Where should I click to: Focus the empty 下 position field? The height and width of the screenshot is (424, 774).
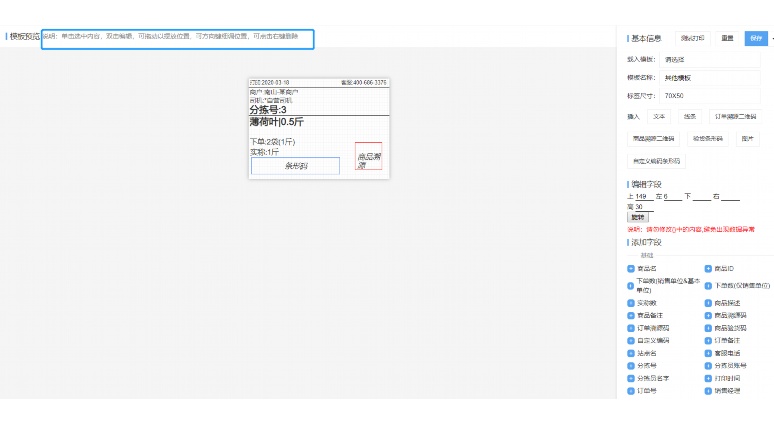point(701,196)
